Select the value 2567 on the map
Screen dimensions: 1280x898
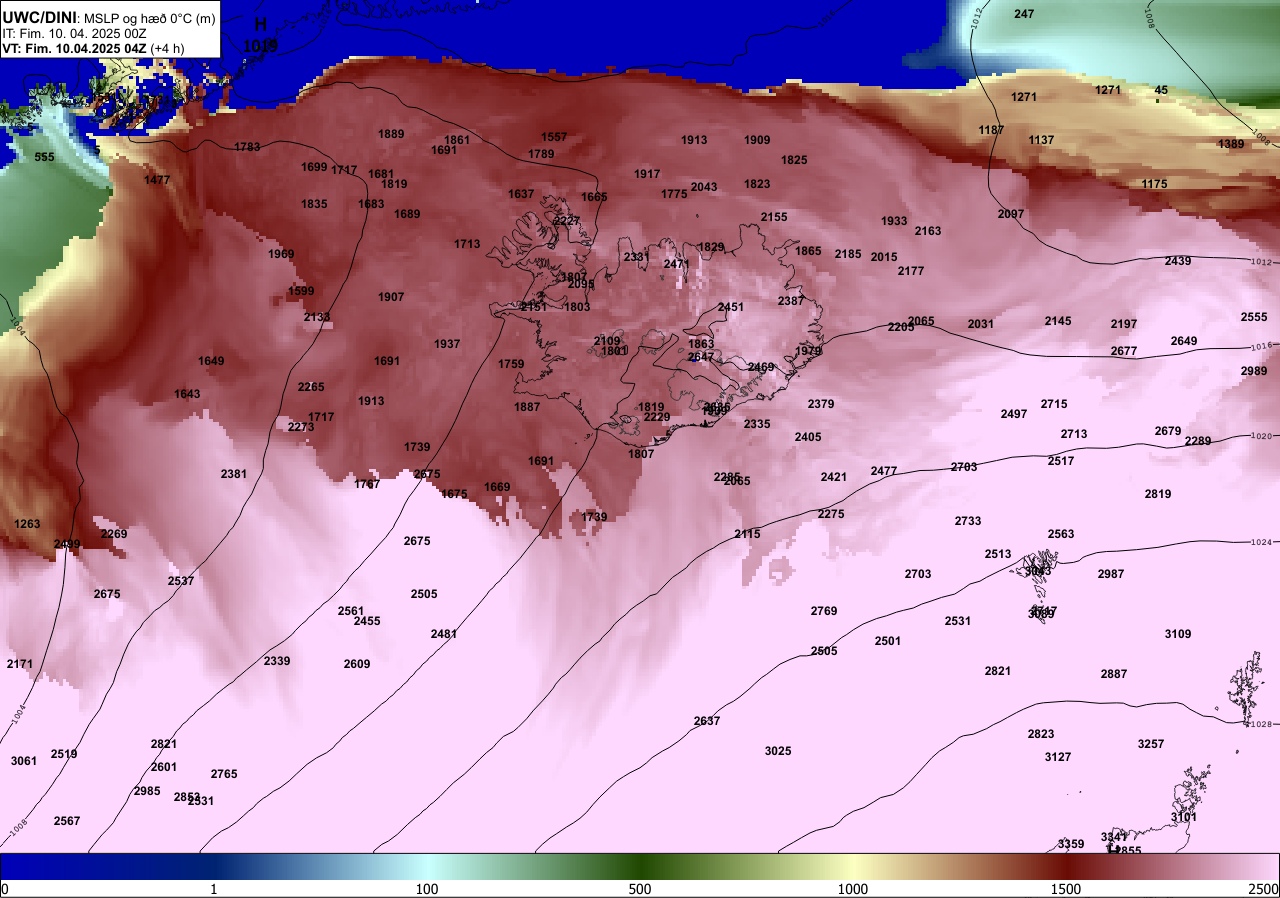(67, 821)
